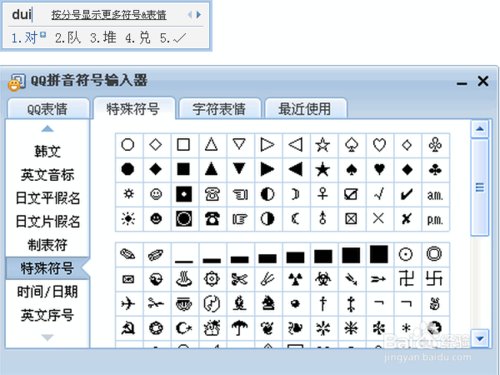
Task: Choose candidate 4 兑
Action: pyautogui.click(x=138, y=38)
